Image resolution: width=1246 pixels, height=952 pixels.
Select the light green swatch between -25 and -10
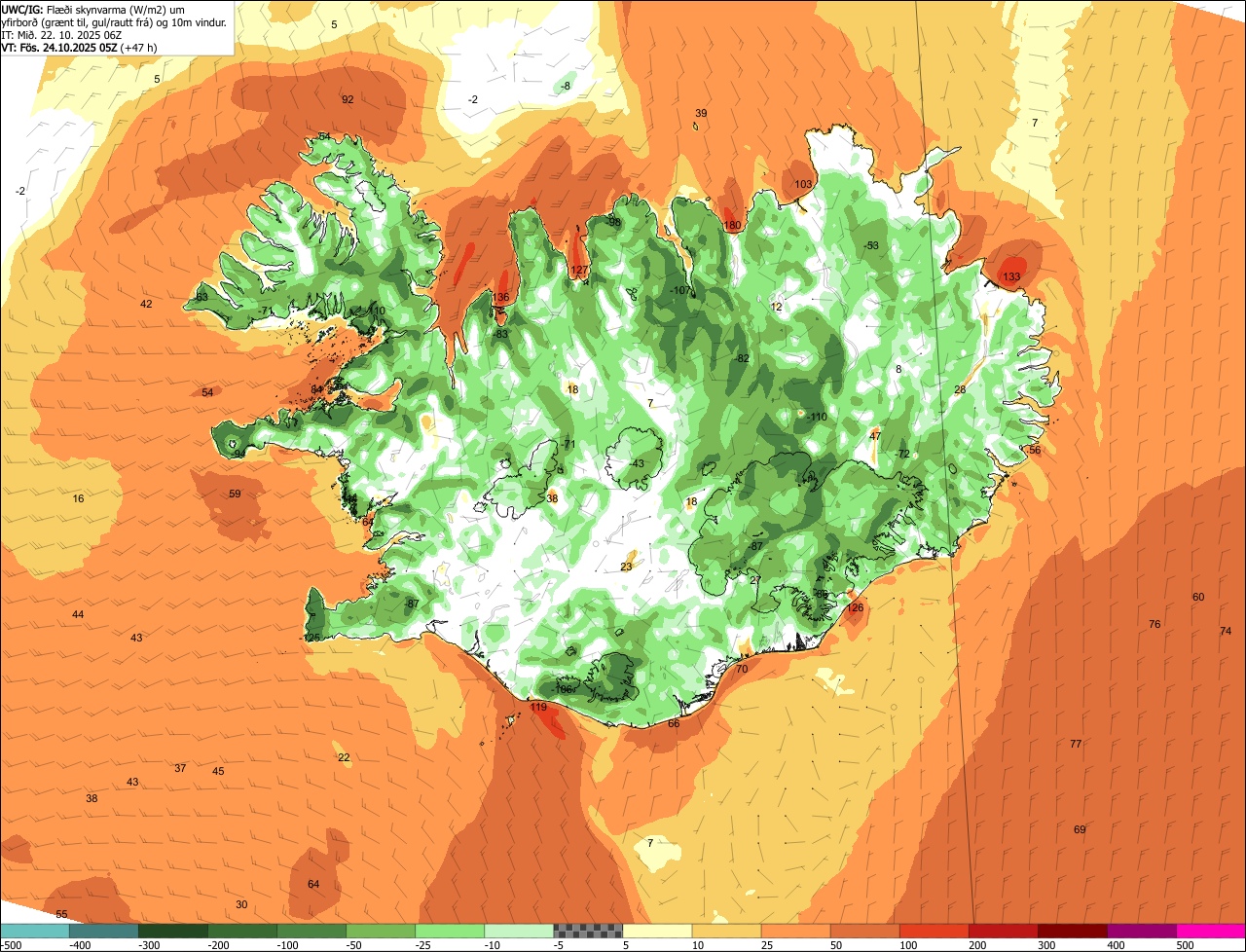pyautogui.click(x=450, y=931)
